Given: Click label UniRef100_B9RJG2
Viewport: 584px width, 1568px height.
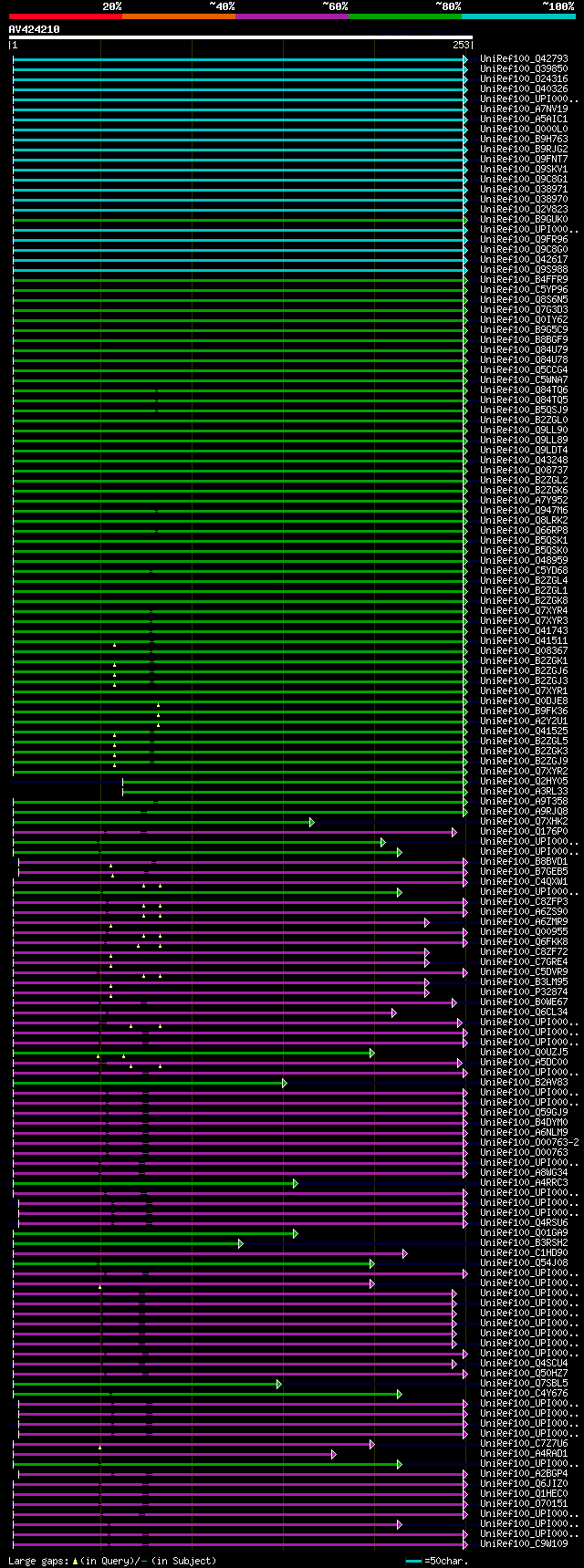Looking at the screenshot, I should (524, 149).
